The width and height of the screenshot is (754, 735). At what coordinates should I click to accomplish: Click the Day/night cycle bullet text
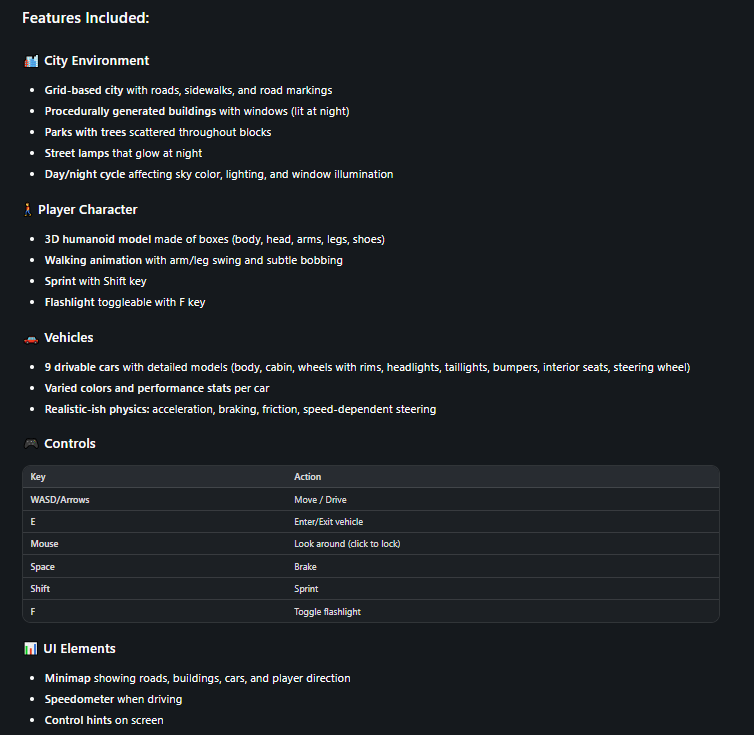tap(219, 174)
